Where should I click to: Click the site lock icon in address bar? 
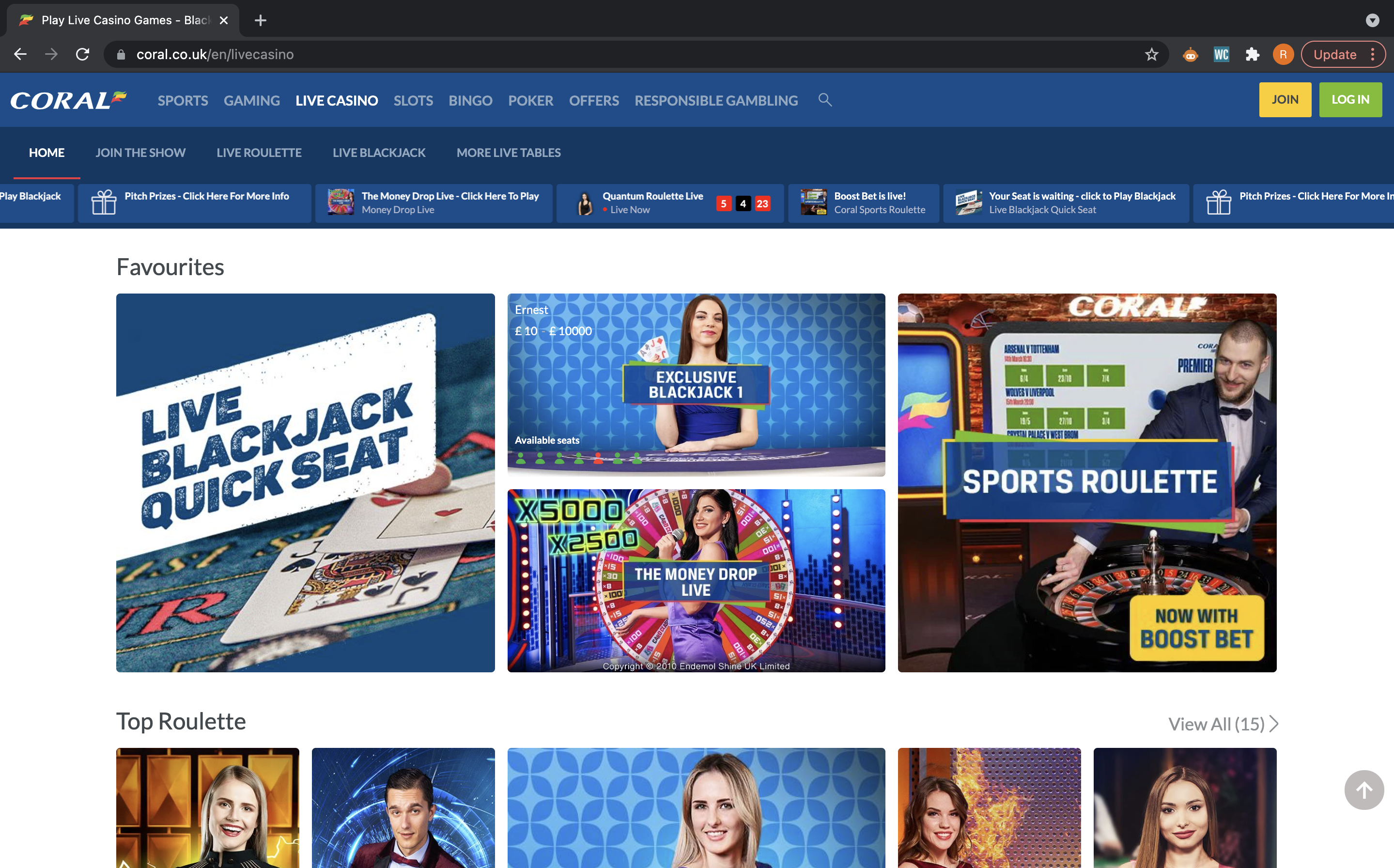click(x=121, y=55)
